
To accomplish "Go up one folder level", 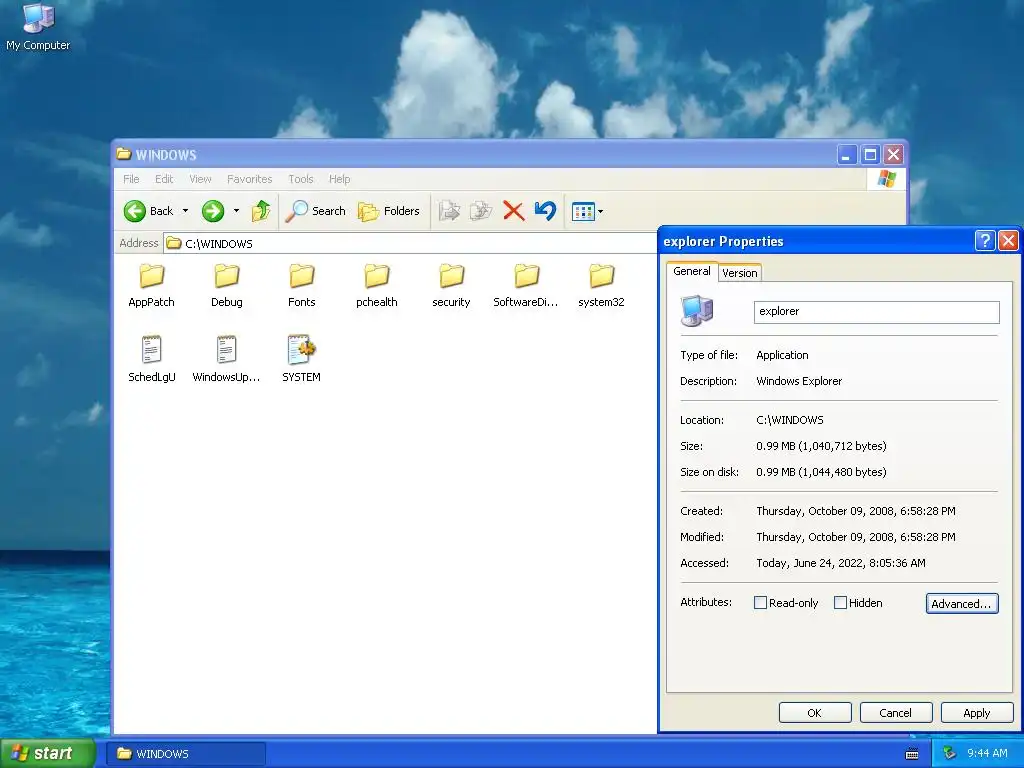I will (261, 211).
